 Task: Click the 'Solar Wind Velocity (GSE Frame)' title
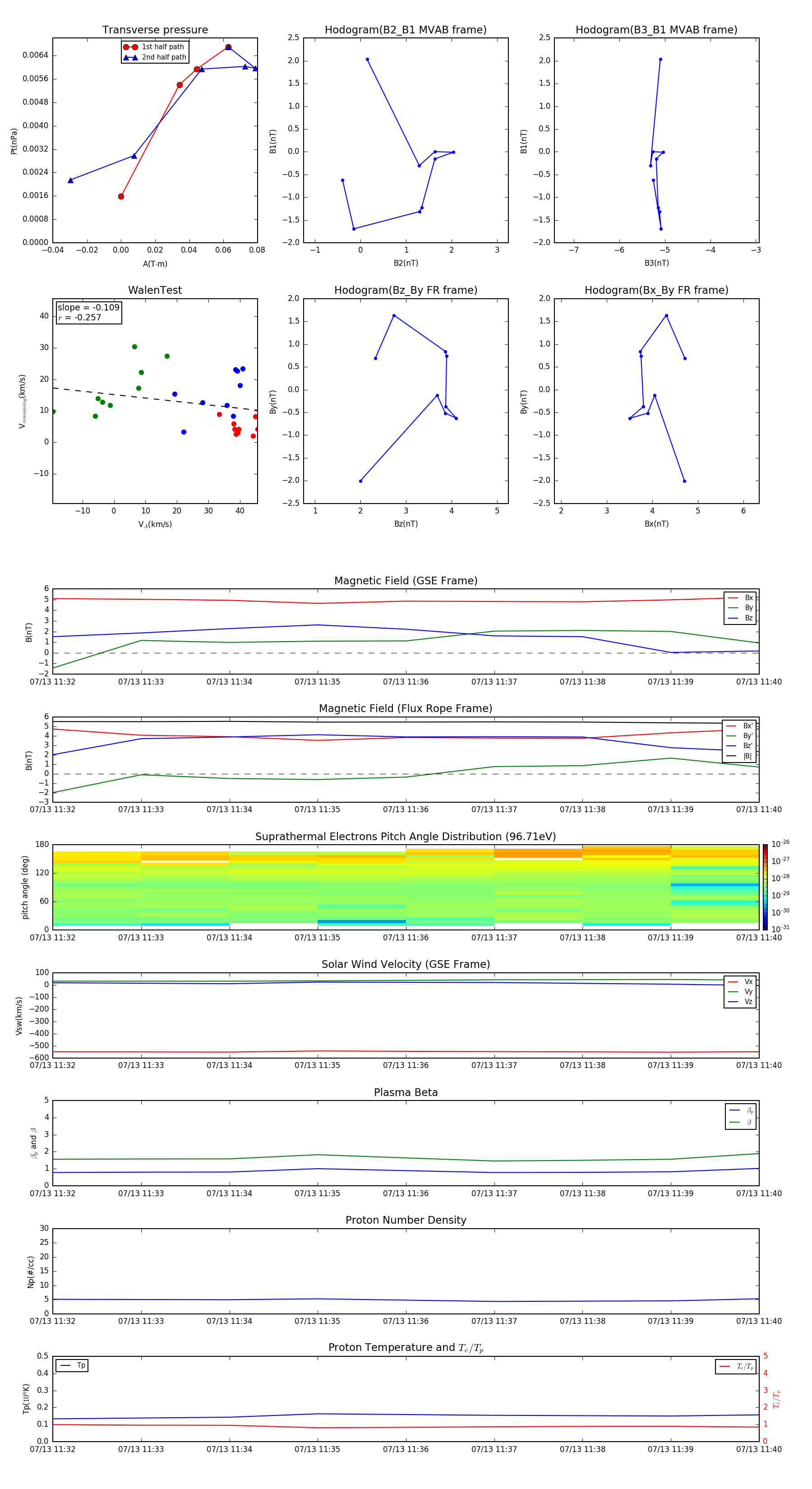406,965
